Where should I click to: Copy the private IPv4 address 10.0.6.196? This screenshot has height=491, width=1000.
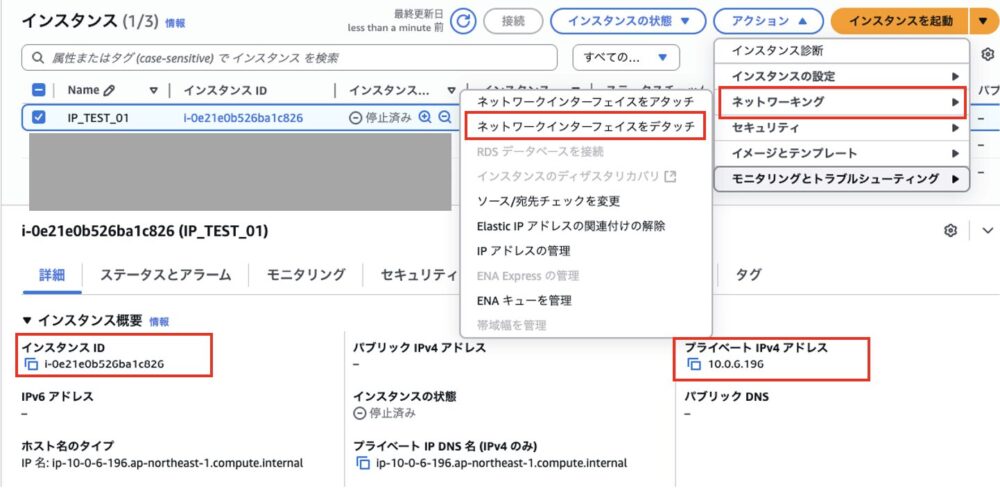(694, 363)
